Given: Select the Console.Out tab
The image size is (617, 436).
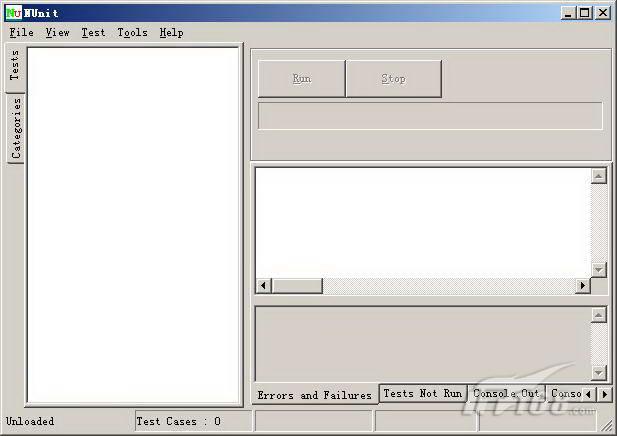Looking at the screenshot, I should 506,393.
